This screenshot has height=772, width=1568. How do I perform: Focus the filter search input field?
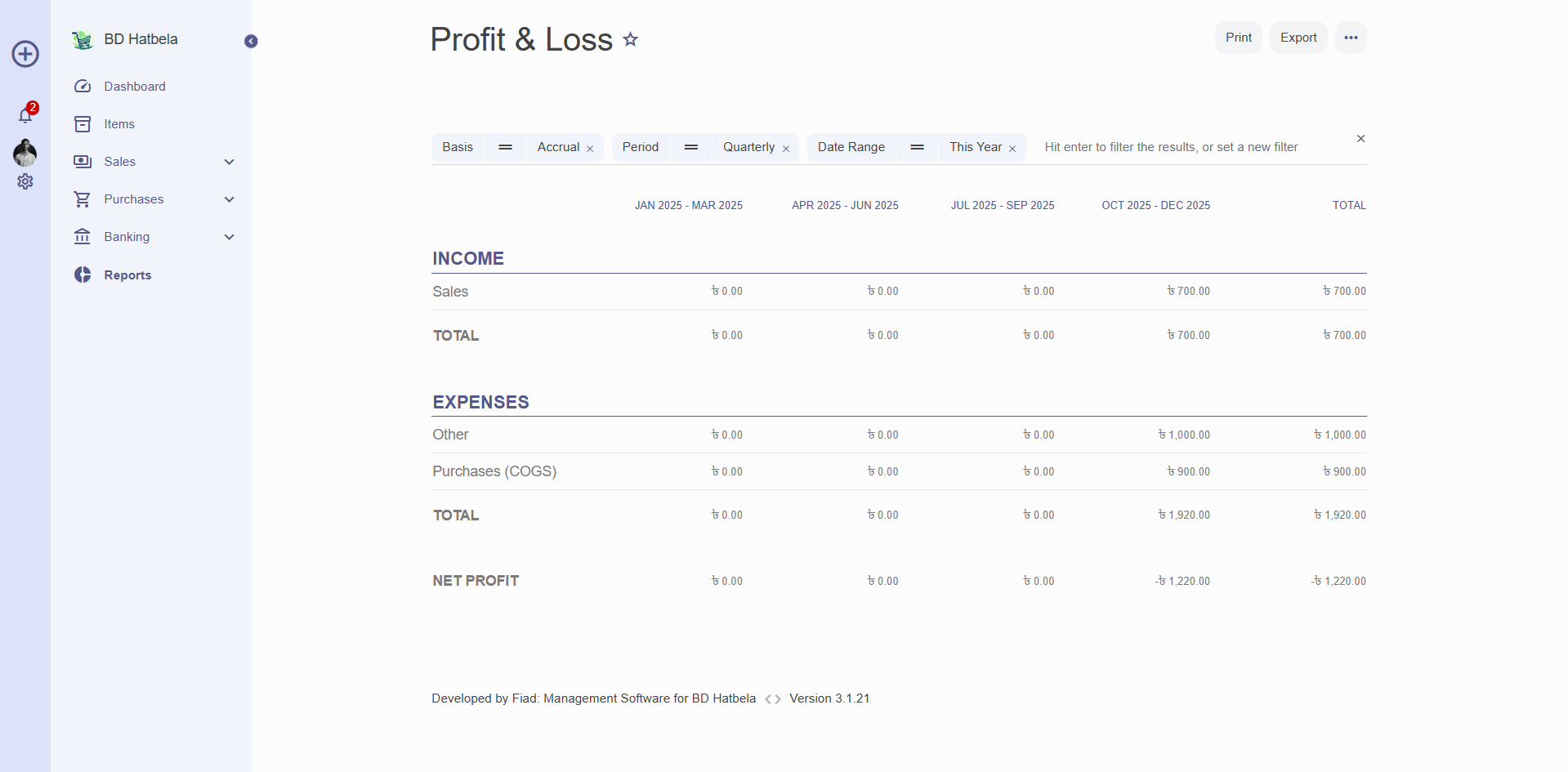(x=1185, y=147)
